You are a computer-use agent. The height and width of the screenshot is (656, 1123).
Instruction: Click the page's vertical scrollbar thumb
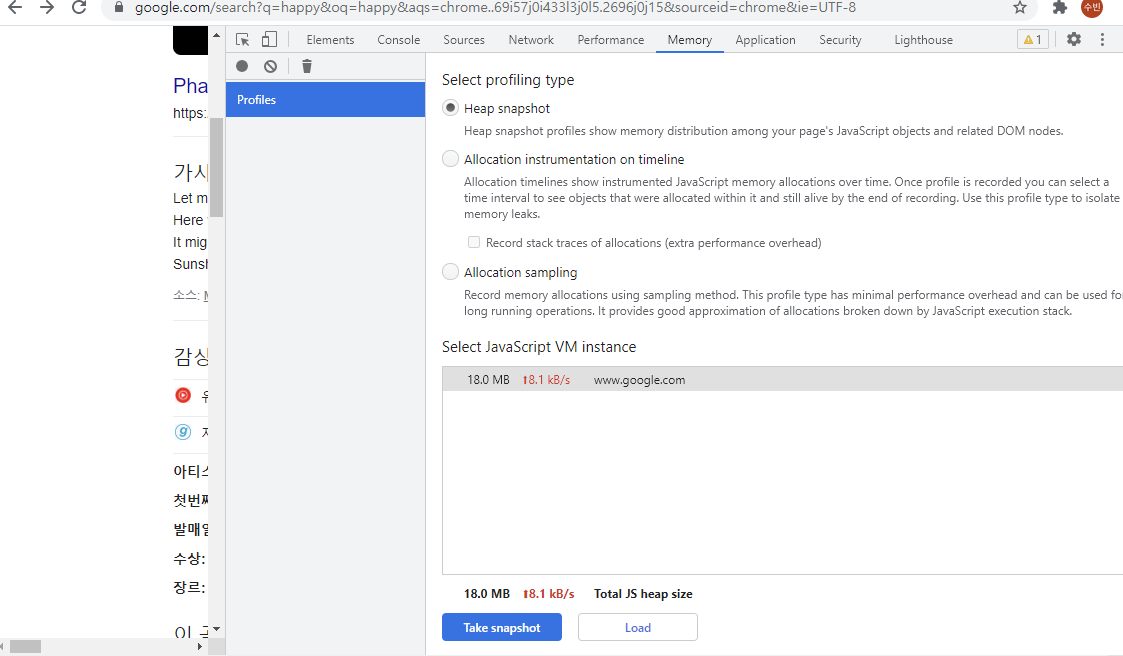(216, 166)
